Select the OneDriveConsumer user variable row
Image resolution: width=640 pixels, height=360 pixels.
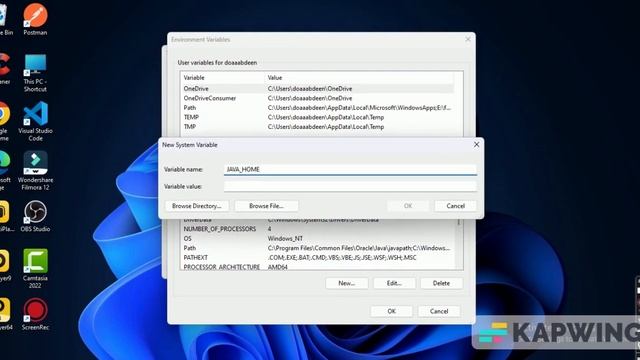pyautogui.click(x=318, y=98)
